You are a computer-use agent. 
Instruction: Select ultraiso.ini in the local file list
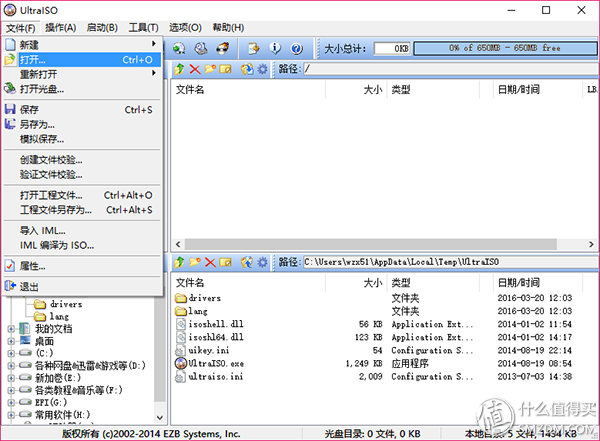tap(216, 377)
